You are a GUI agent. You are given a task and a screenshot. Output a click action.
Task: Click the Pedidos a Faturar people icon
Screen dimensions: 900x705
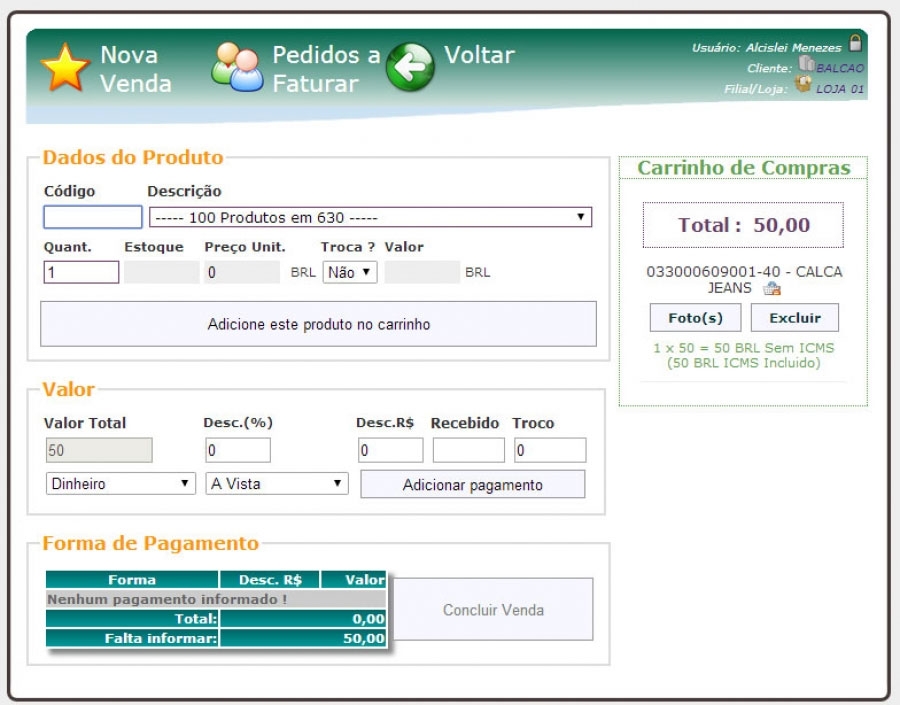pyautogui.click(x=237, y=68)
